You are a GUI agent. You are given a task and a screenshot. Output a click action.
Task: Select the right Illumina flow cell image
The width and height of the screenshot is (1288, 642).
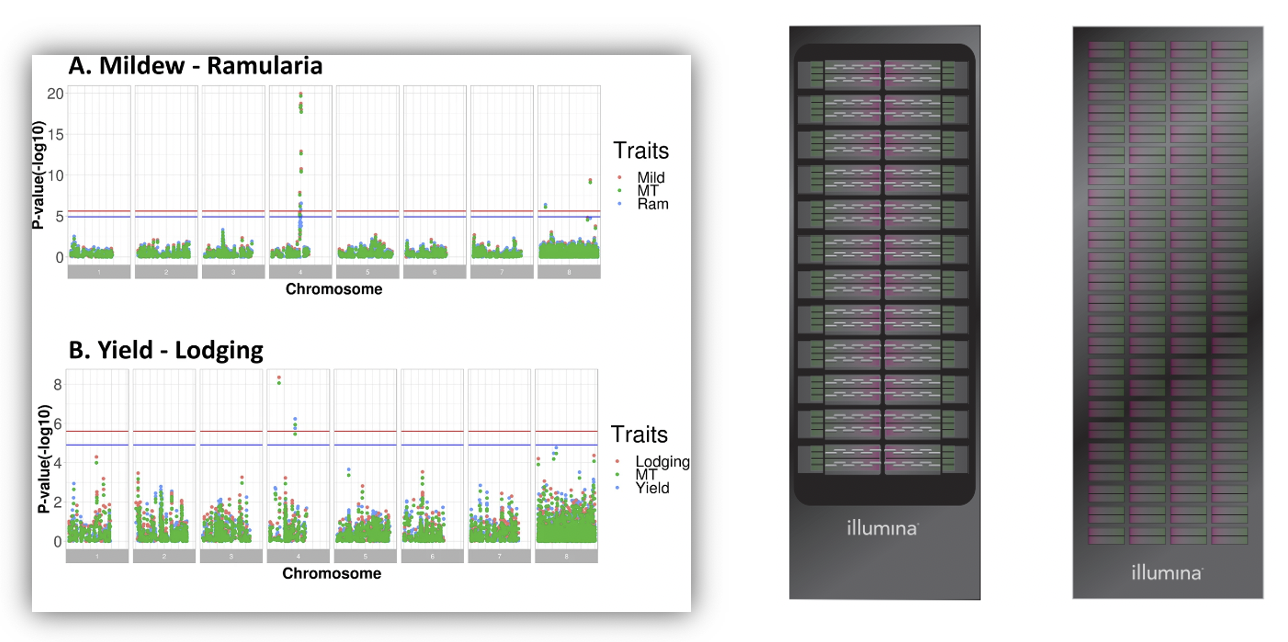tap(1167, 312)
